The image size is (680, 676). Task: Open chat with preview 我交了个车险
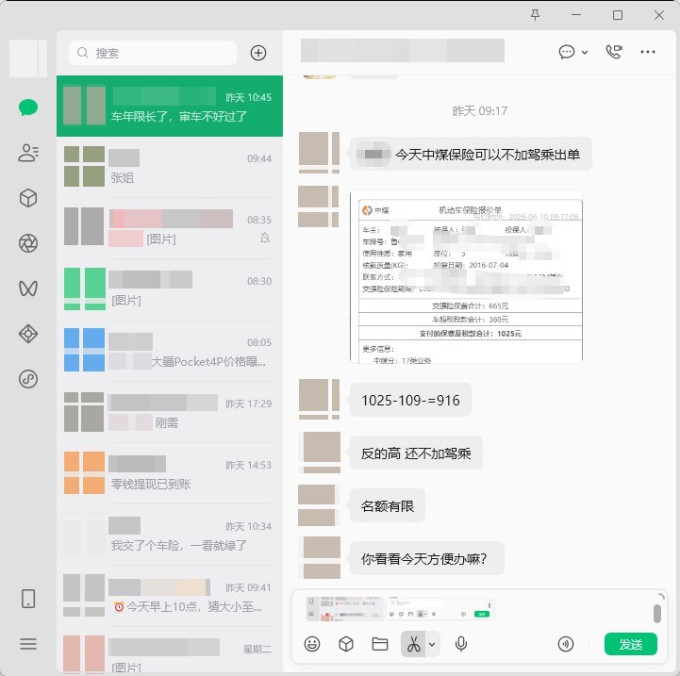(170, 535)
